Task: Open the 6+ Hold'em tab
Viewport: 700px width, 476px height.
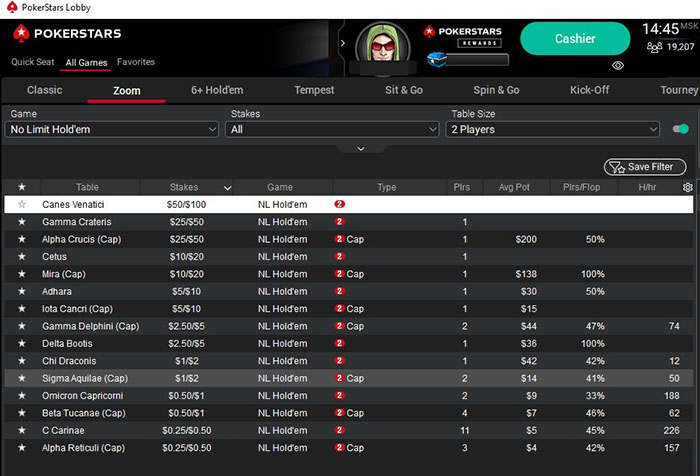Action: [x=217, y=90]
